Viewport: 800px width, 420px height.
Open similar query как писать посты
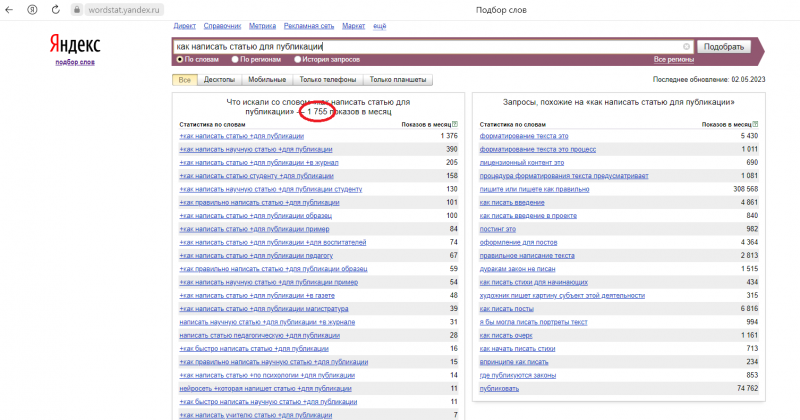pyautogui.click(x=506, y=309)
